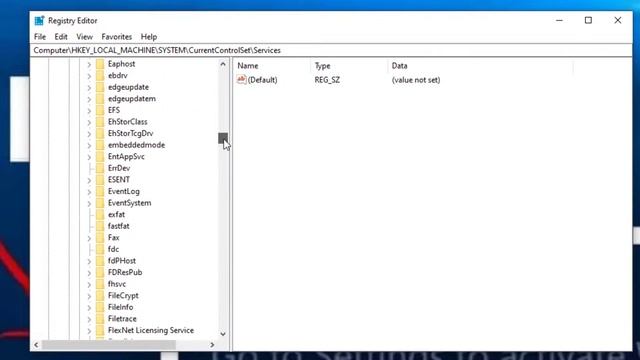
Task: Click the EhStorClass folder icon
Action: pos(100,122)
